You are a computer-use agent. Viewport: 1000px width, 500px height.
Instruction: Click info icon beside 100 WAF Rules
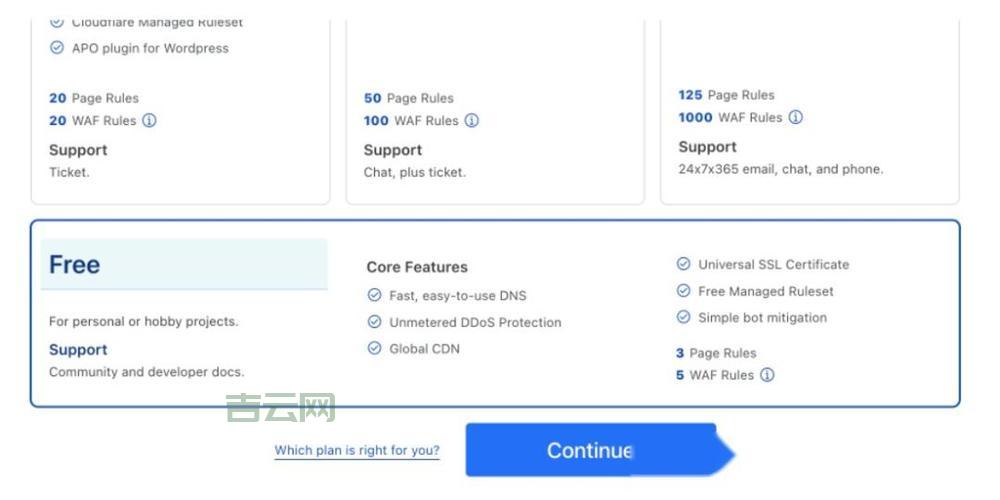(471, 121)
